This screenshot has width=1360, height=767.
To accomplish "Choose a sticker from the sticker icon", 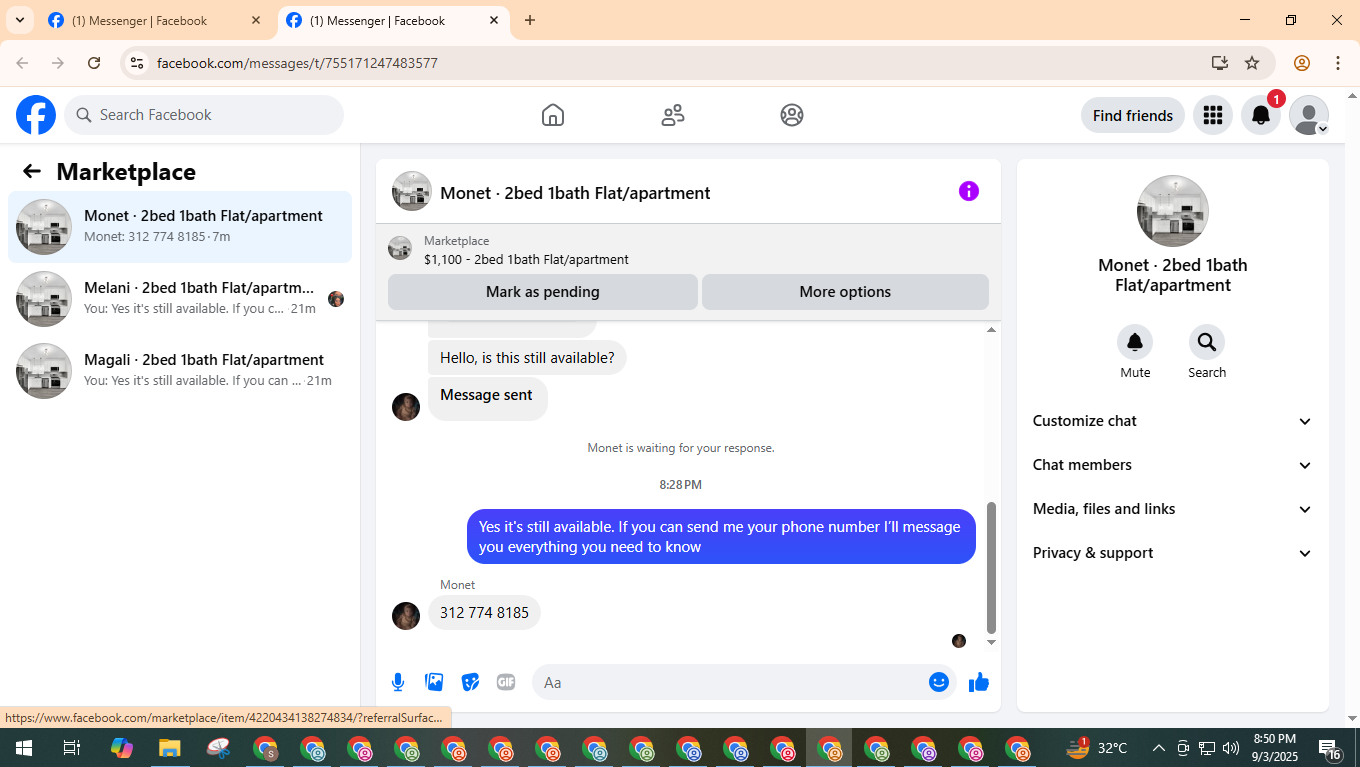I will (470, 682).
